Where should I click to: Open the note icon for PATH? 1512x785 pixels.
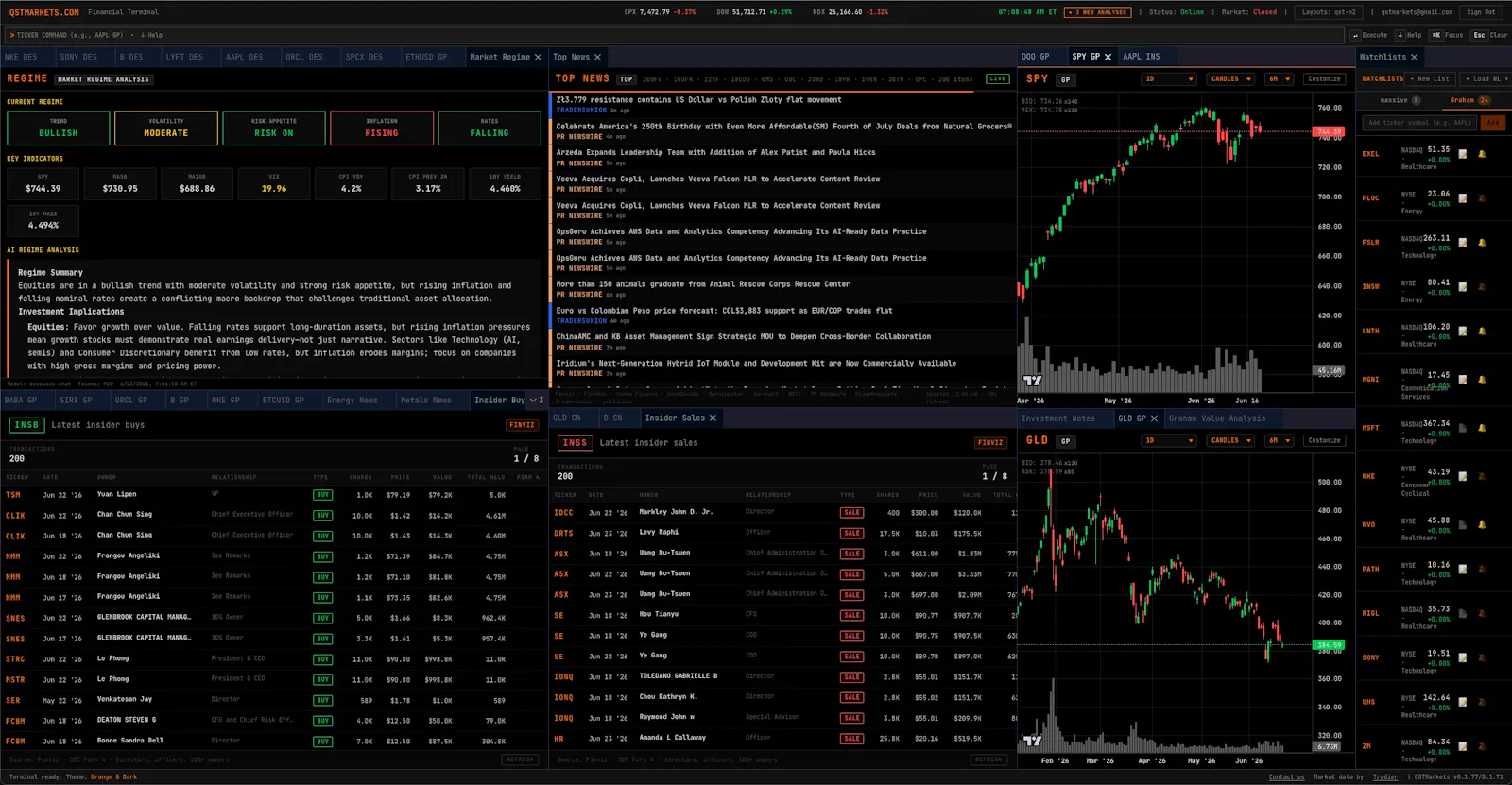(1463, 570)
